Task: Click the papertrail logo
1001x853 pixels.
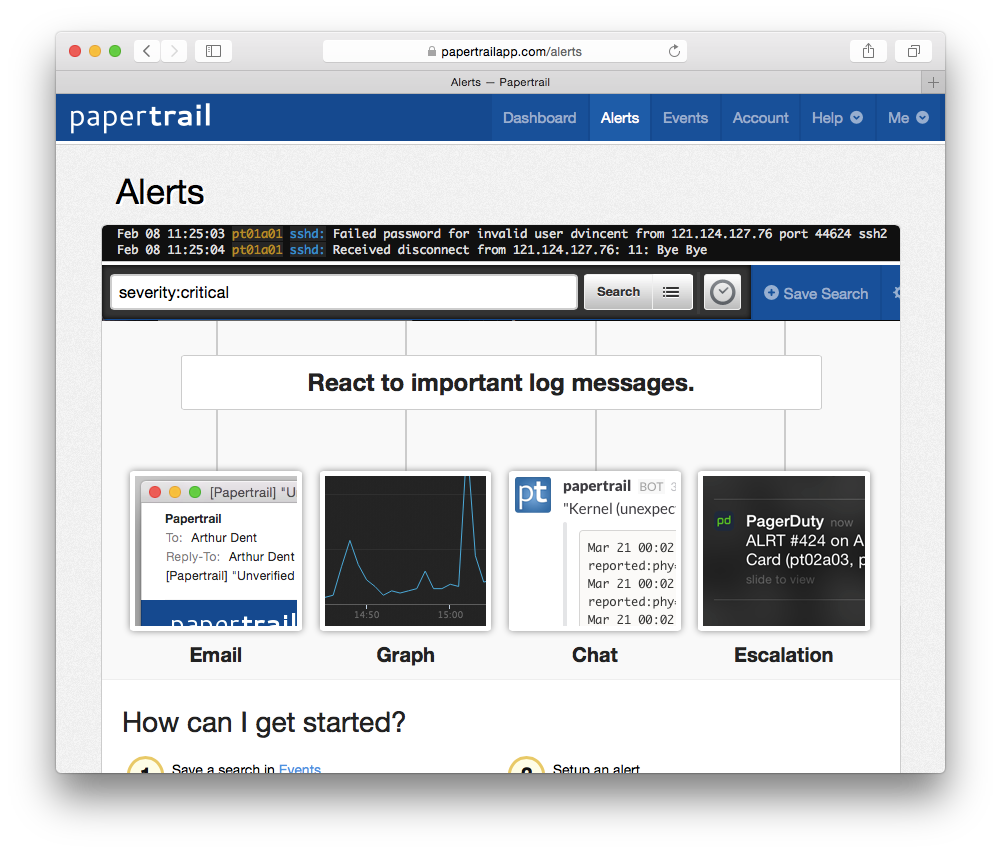Action: 140,117
